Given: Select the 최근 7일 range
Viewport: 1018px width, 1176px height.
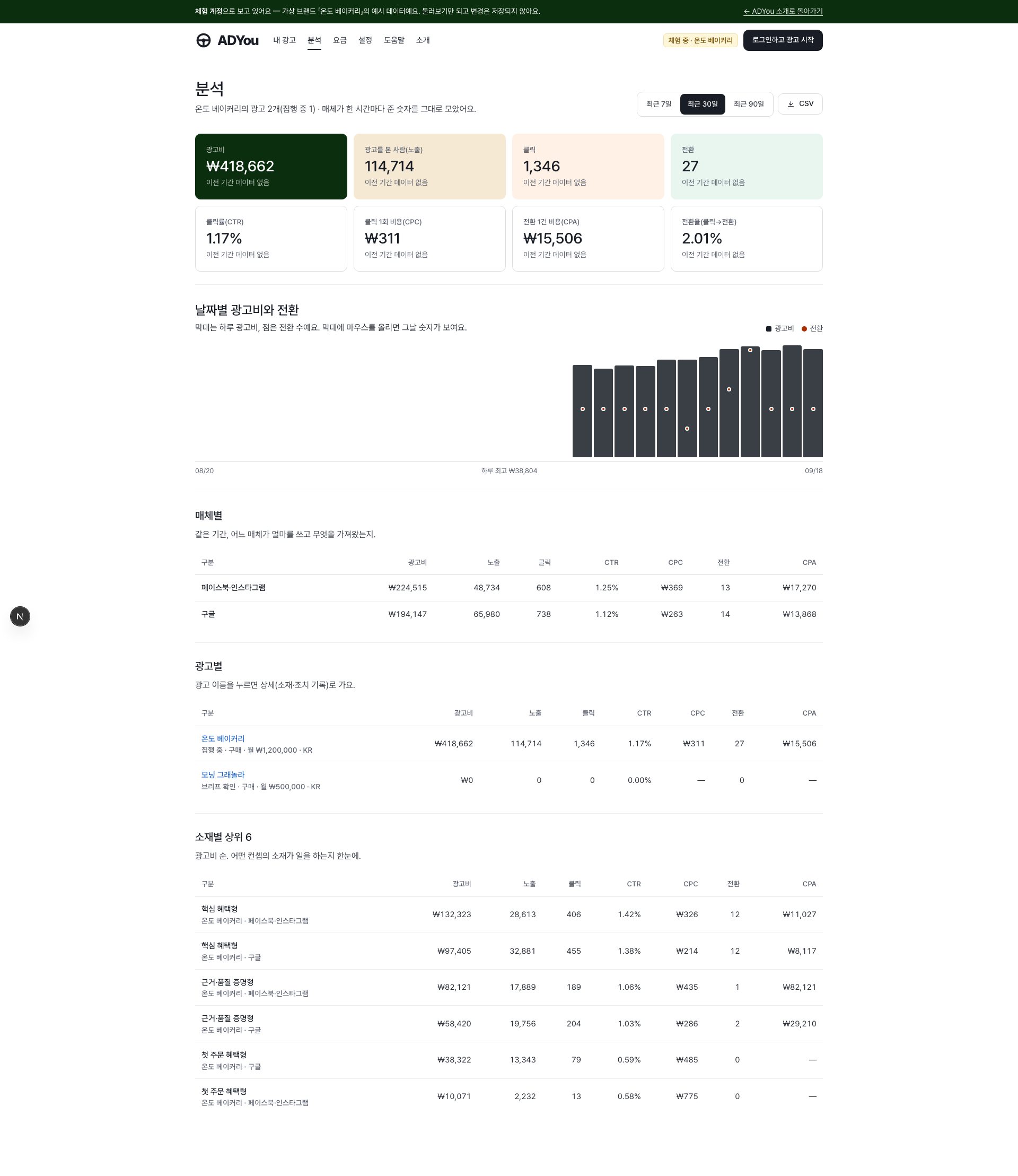Looking at the screenshot, I should 659,104.
